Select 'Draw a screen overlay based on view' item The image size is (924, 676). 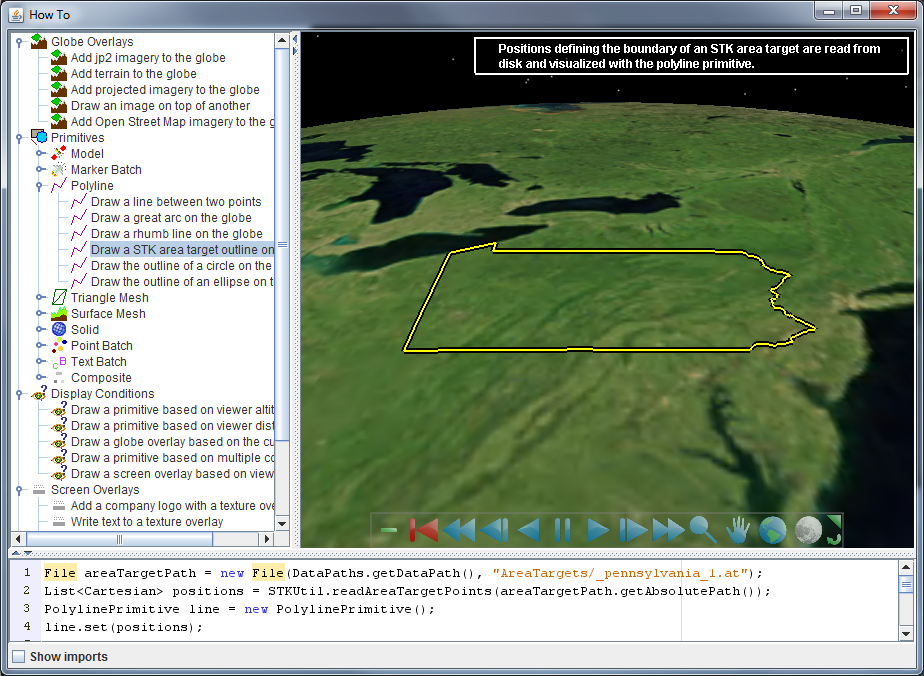tap(172, 474)
